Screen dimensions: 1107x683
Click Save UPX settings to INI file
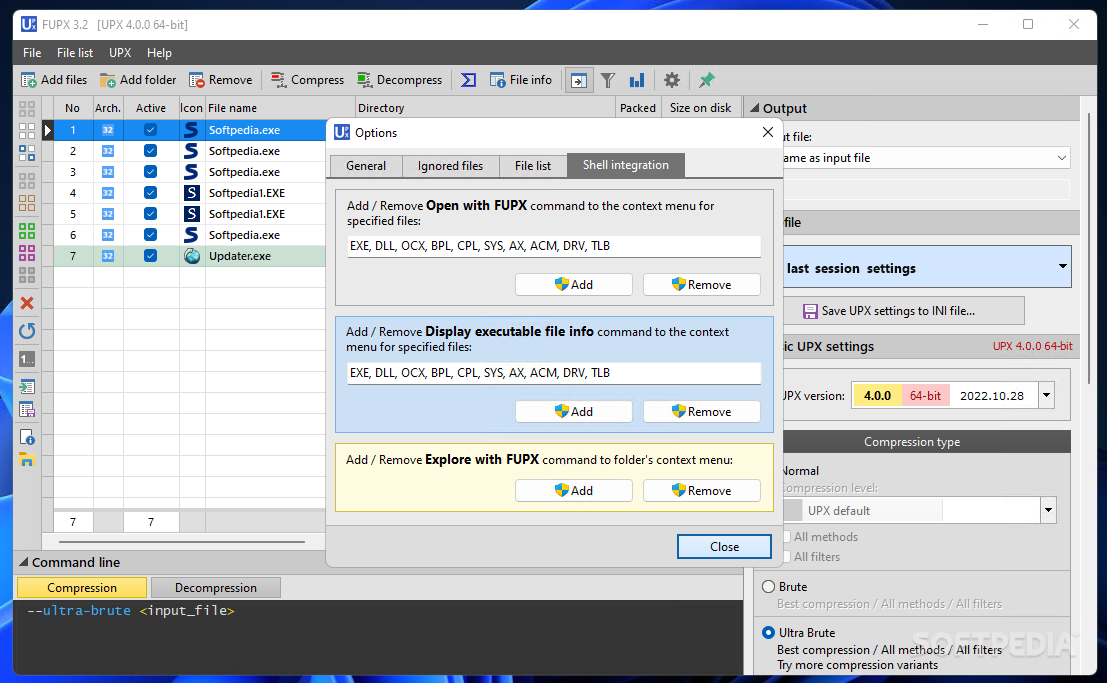click(904, 311)
